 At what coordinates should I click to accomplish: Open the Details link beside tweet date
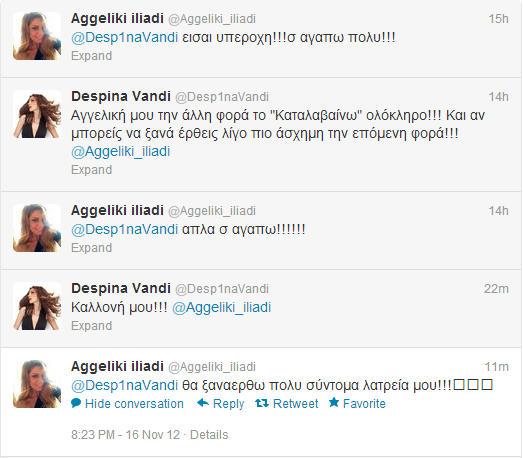click(209, 435)
